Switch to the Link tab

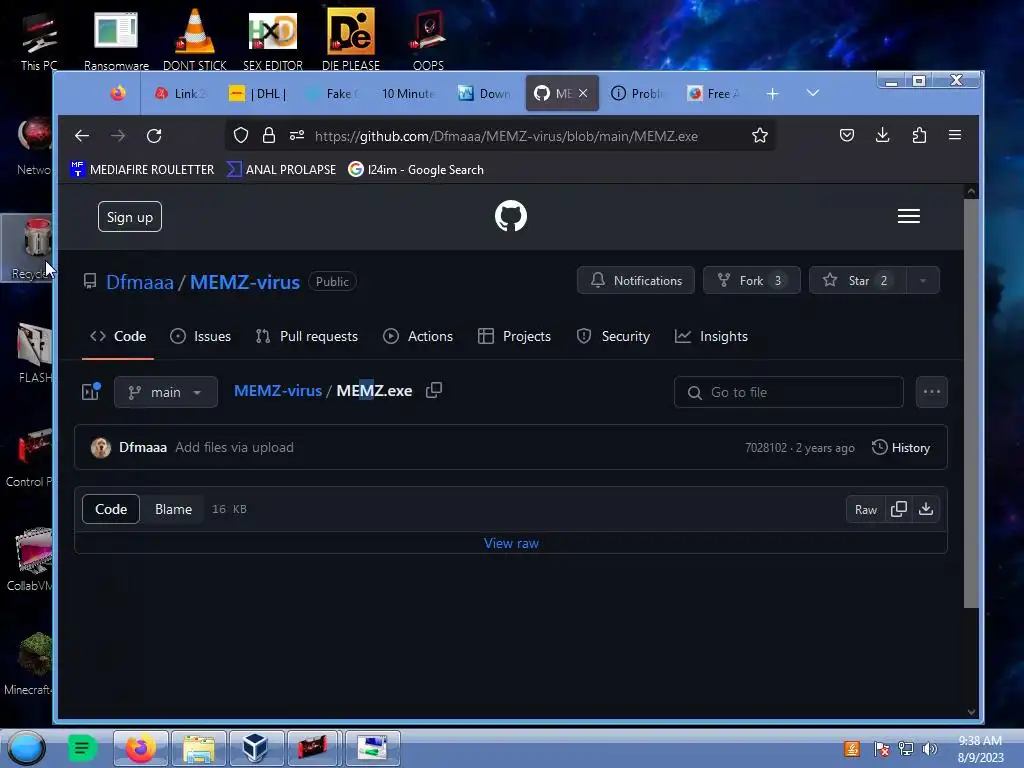(x=180, y=94)
